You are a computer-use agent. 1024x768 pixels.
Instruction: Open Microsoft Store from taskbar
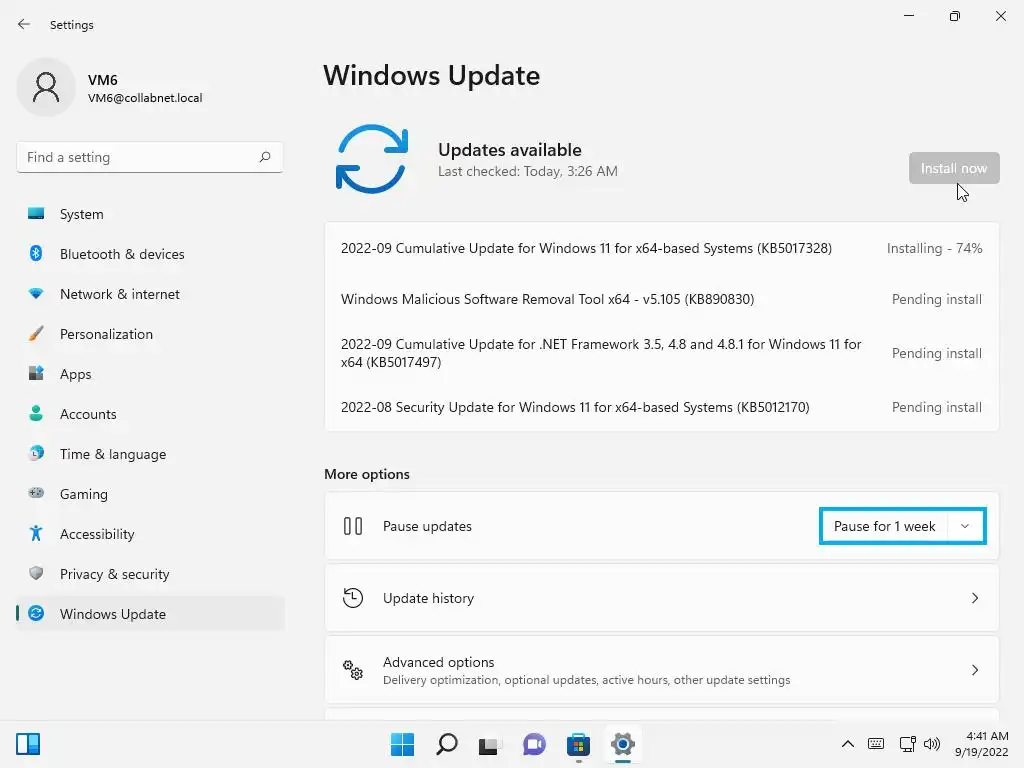pyautogui.click(x=579, y=744)
